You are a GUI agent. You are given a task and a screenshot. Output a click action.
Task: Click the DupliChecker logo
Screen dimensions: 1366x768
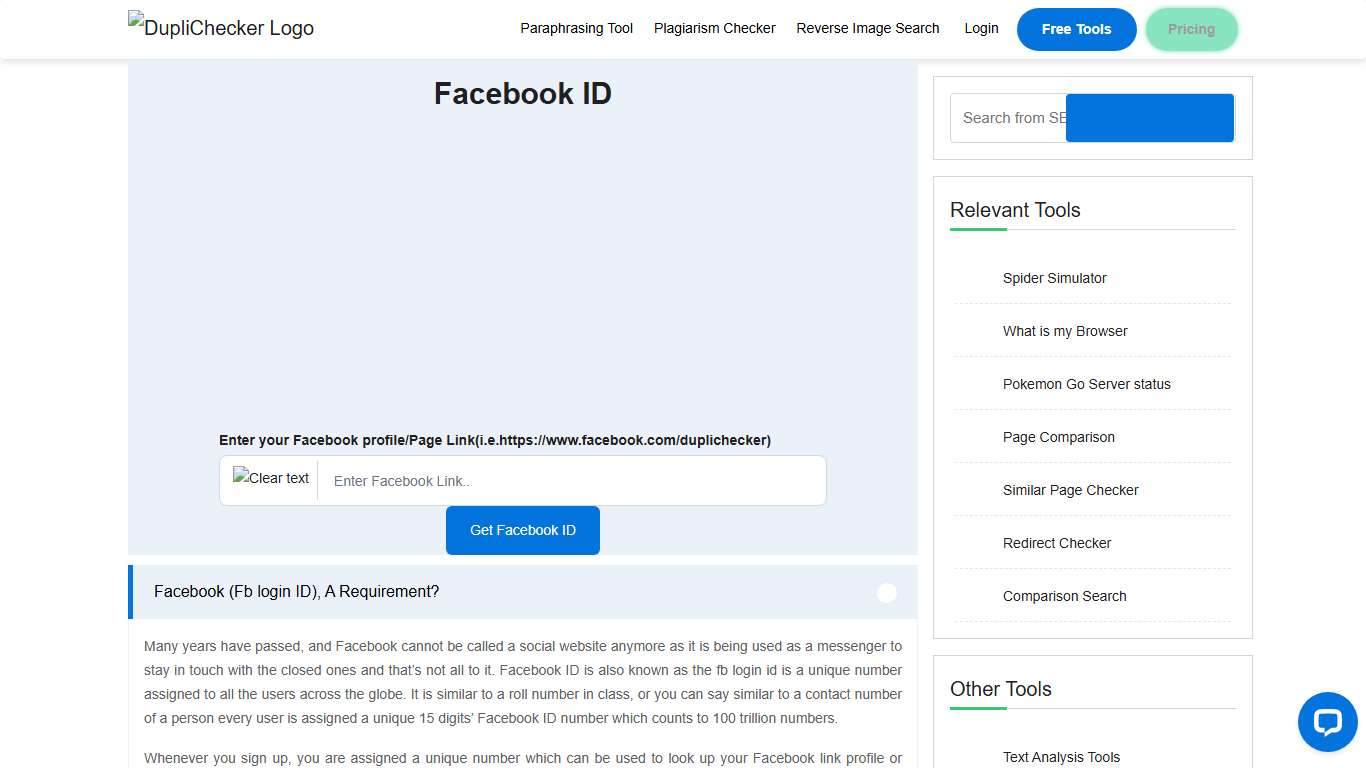click(220, 27)
